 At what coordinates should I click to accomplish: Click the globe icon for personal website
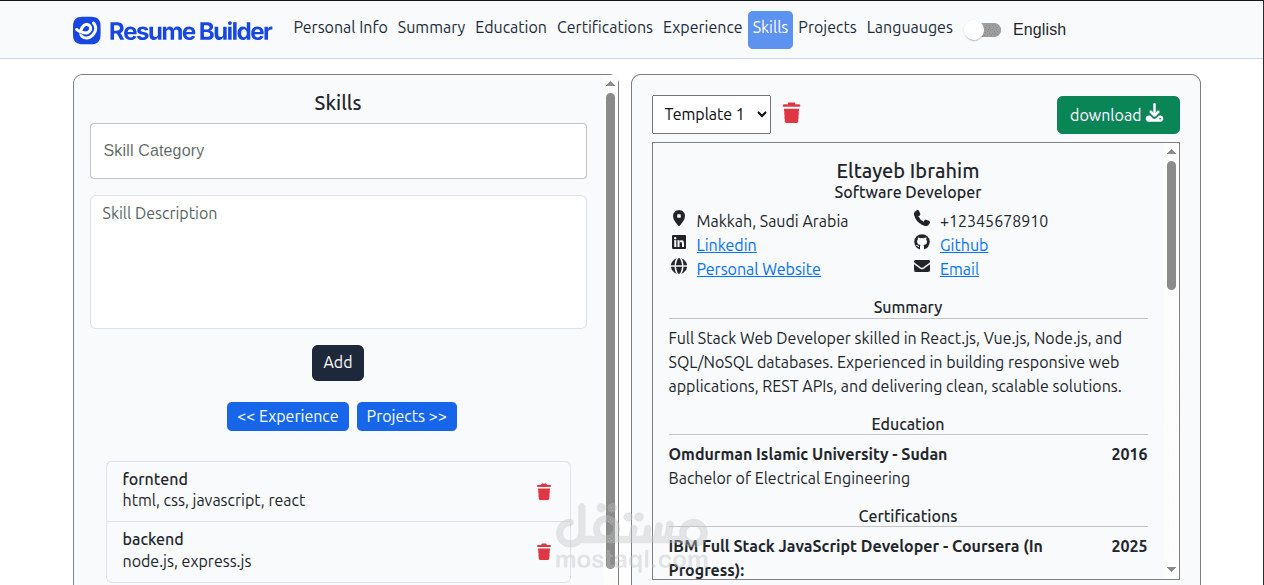pos(679,267)
